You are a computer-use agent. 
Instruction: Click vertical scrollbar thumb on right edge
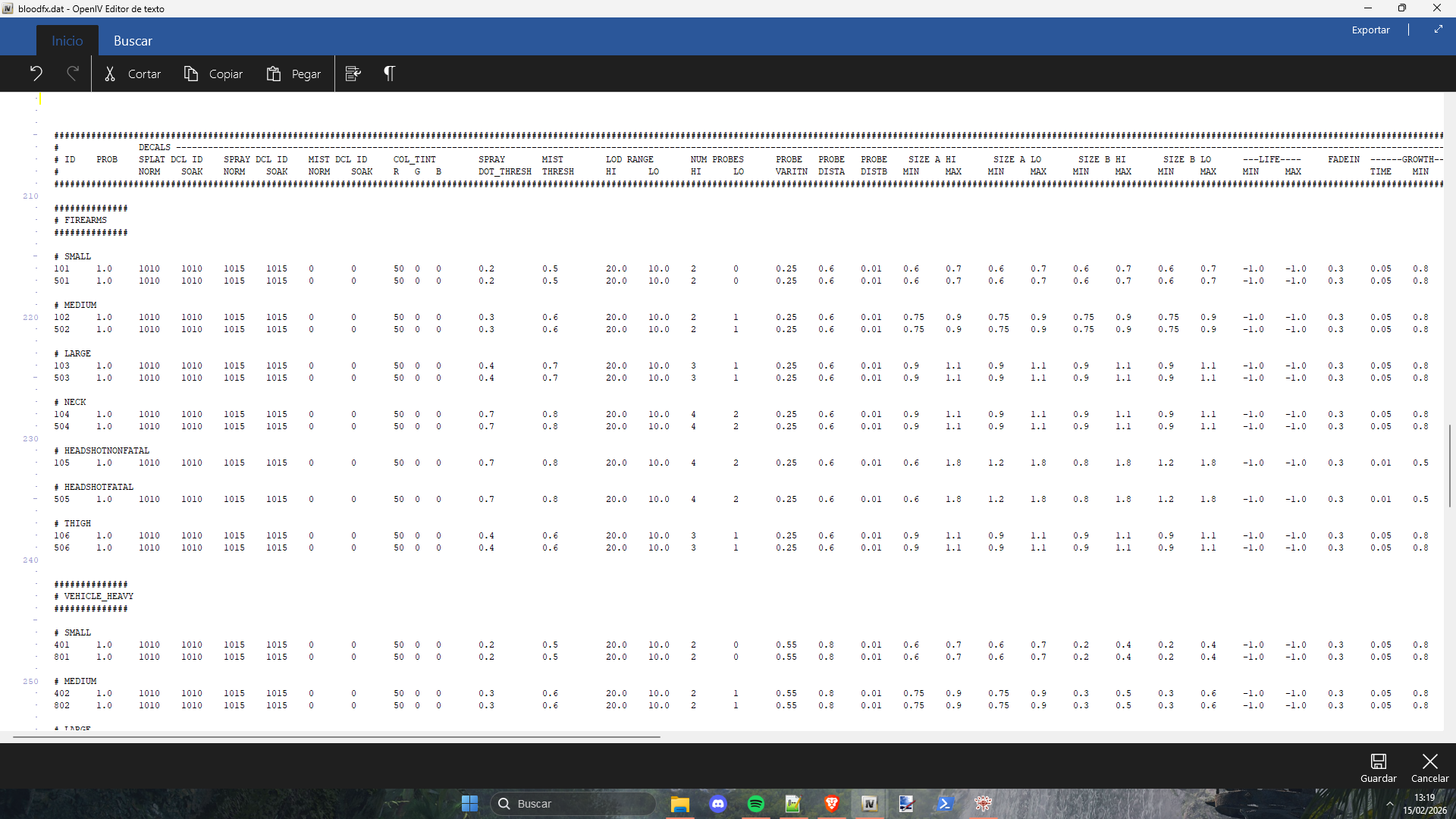point(1449,466)
